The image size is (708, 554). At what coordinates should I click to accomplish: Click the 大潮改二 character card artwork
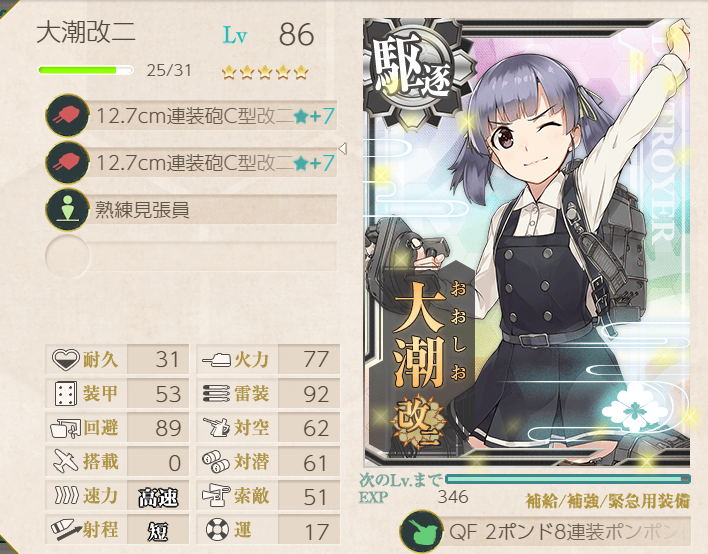coord(526,243)
